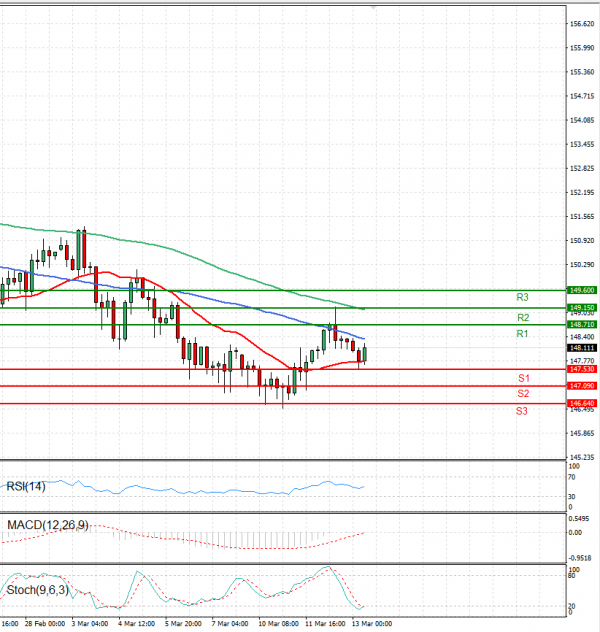Viewport: 600px width, 632px height.
Task: Click the S3 support label
Action: pyautogui.click(x=522, y=411)
